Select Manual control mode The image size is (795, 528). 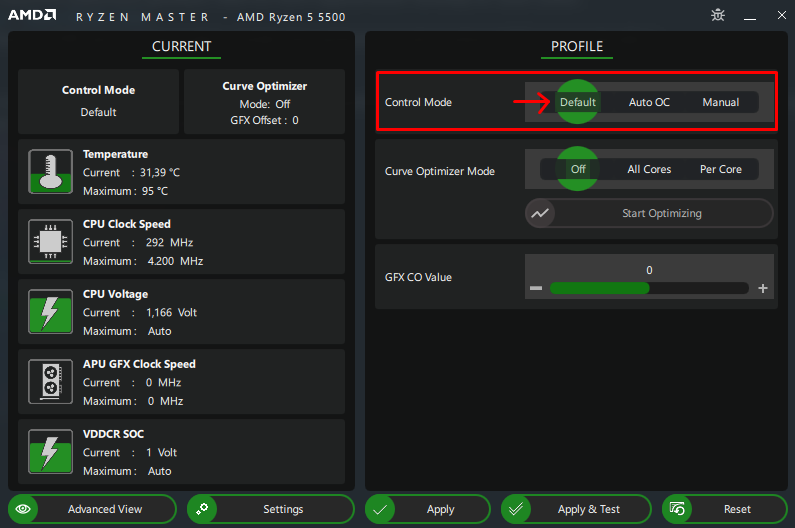720,102
